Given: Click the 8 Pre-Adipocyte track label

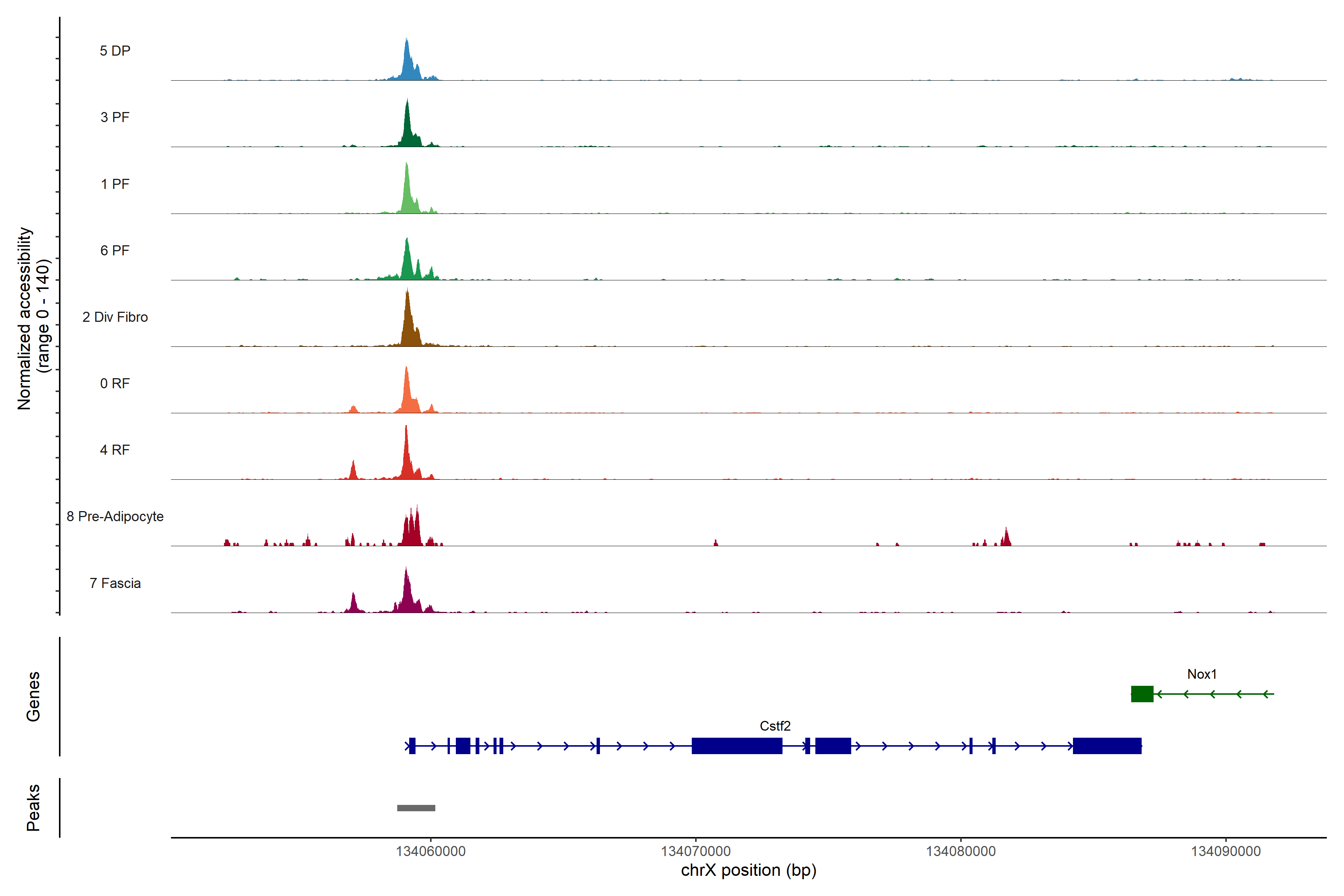Looking at the screenshot, I should [x=115, y=517].
